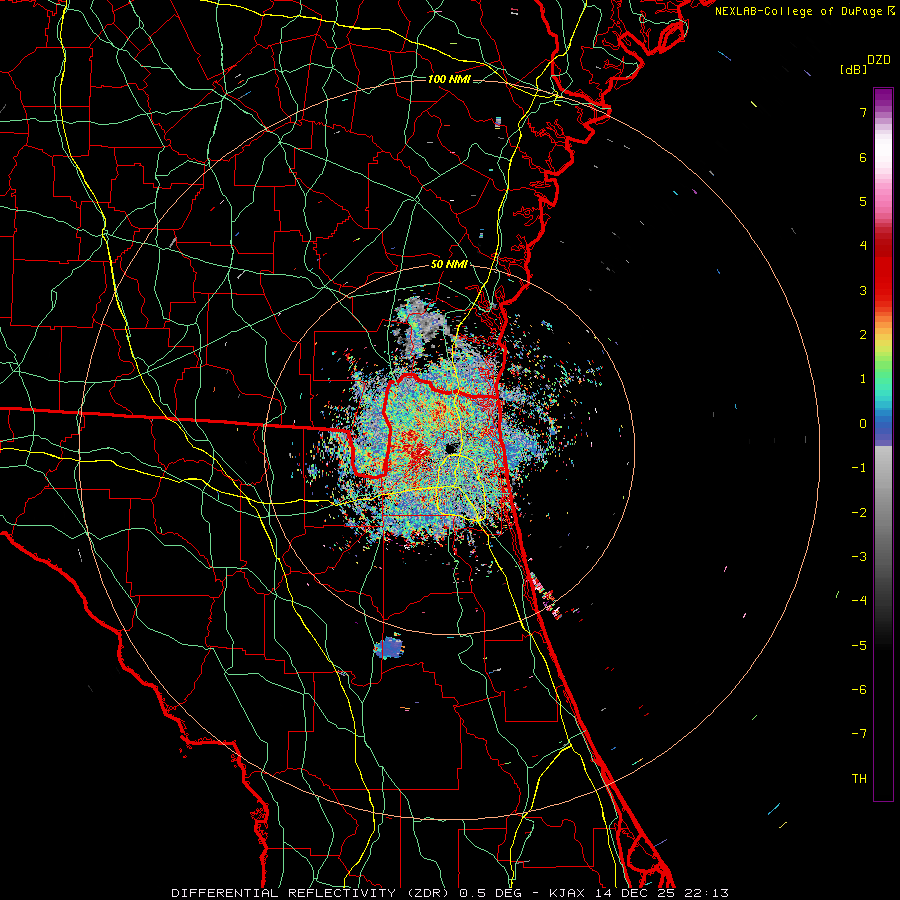Click the TH threshold label on colorbar
900x900 pixels.
859,779
